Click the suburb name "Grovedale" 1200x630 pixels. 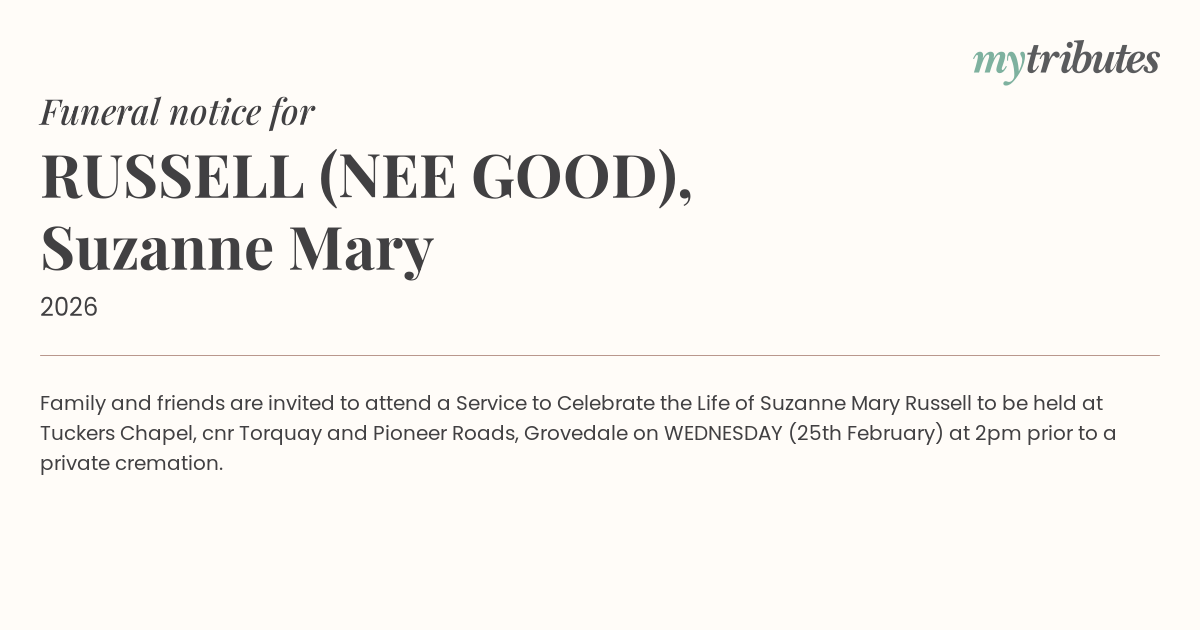[x=575, y=433]
